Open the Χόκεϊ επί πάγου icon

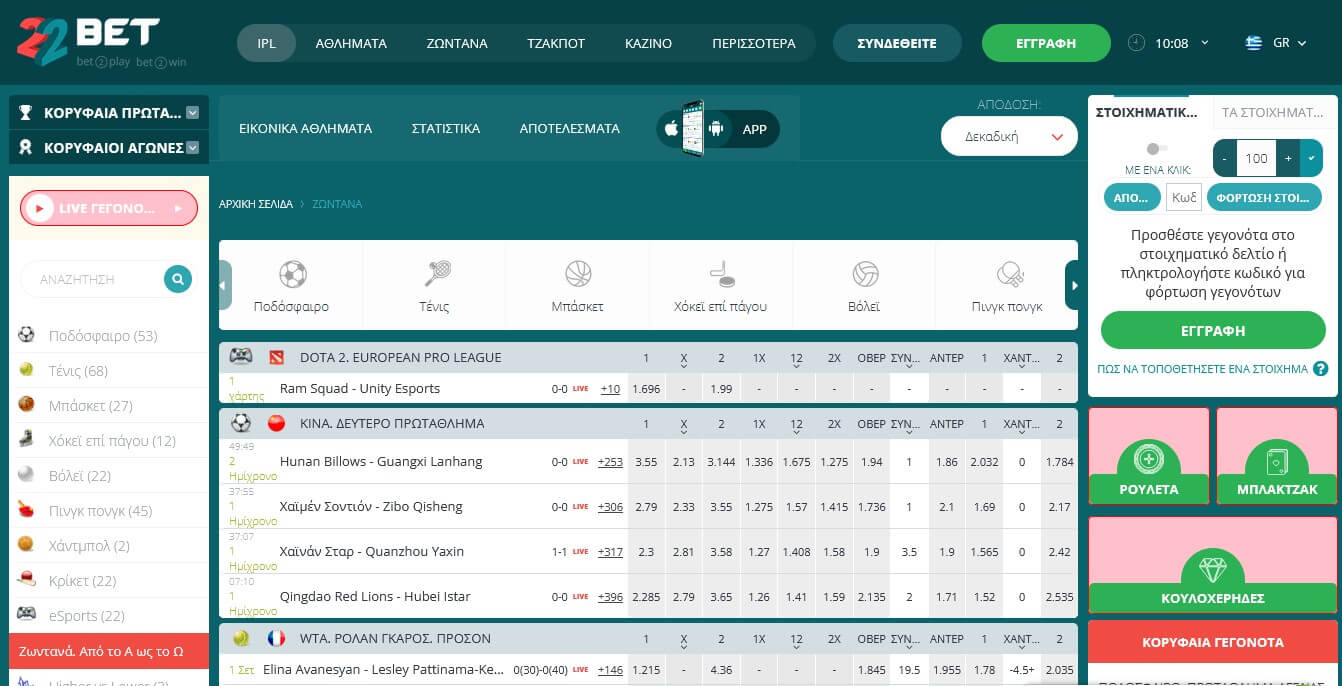[x=721, y=274]
